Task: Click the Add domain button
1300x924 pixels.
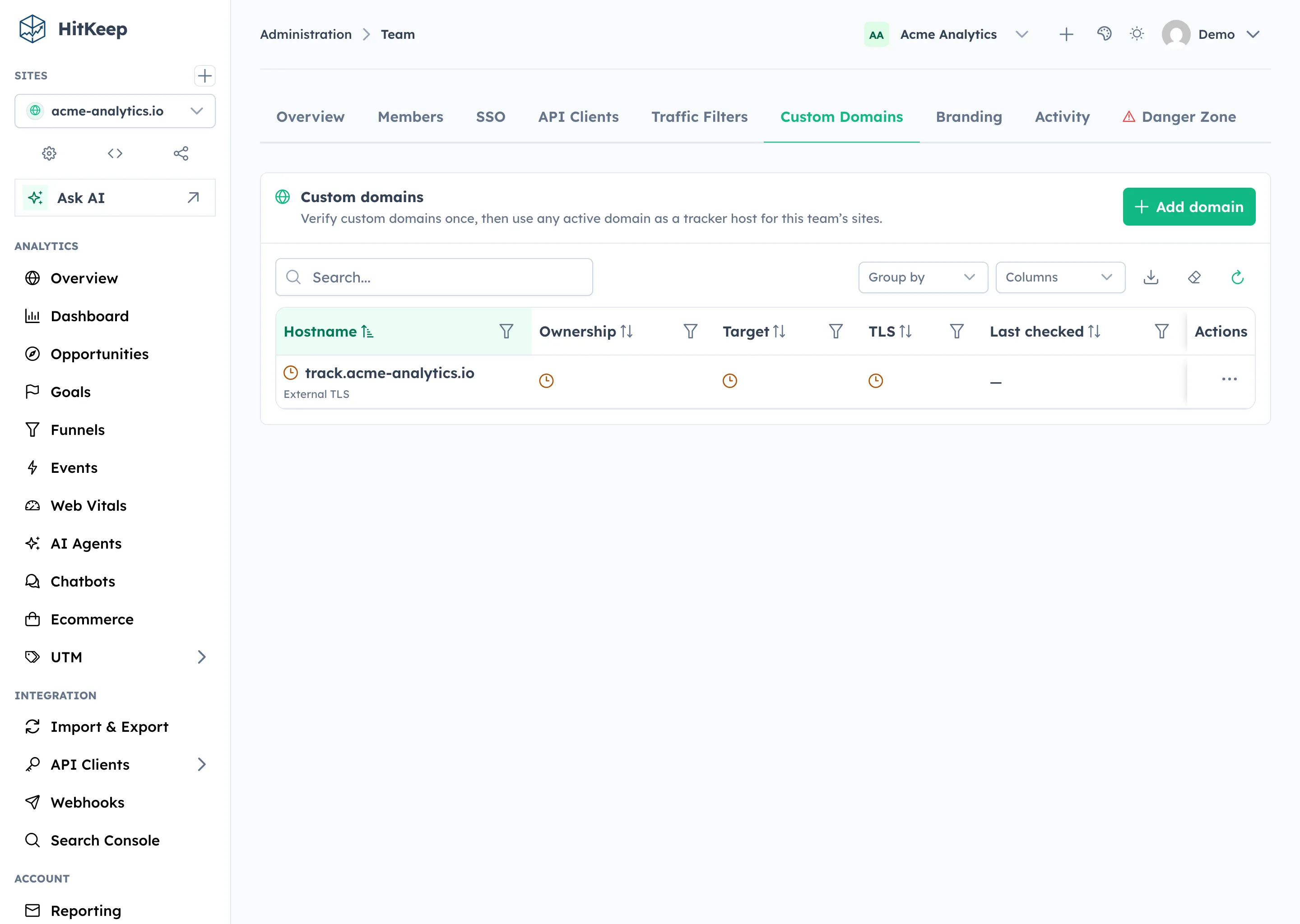Action: click(1189, 207)
